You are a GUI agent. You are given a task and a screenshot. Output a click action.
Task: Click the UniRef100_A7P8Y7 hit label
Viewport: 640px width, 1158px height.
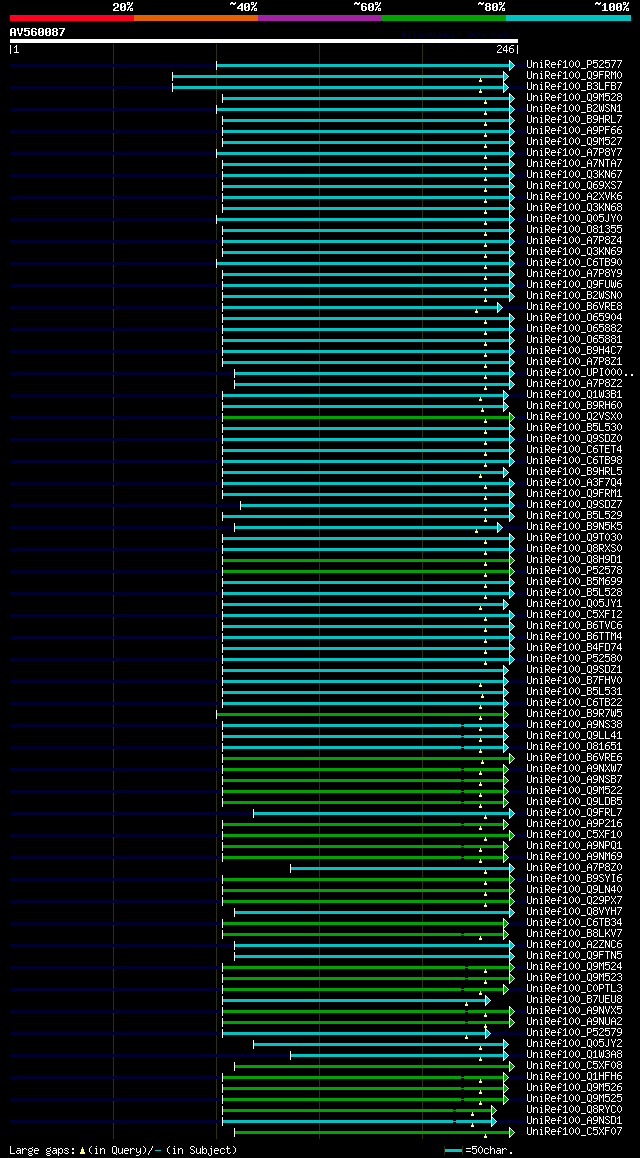point(574,152)
